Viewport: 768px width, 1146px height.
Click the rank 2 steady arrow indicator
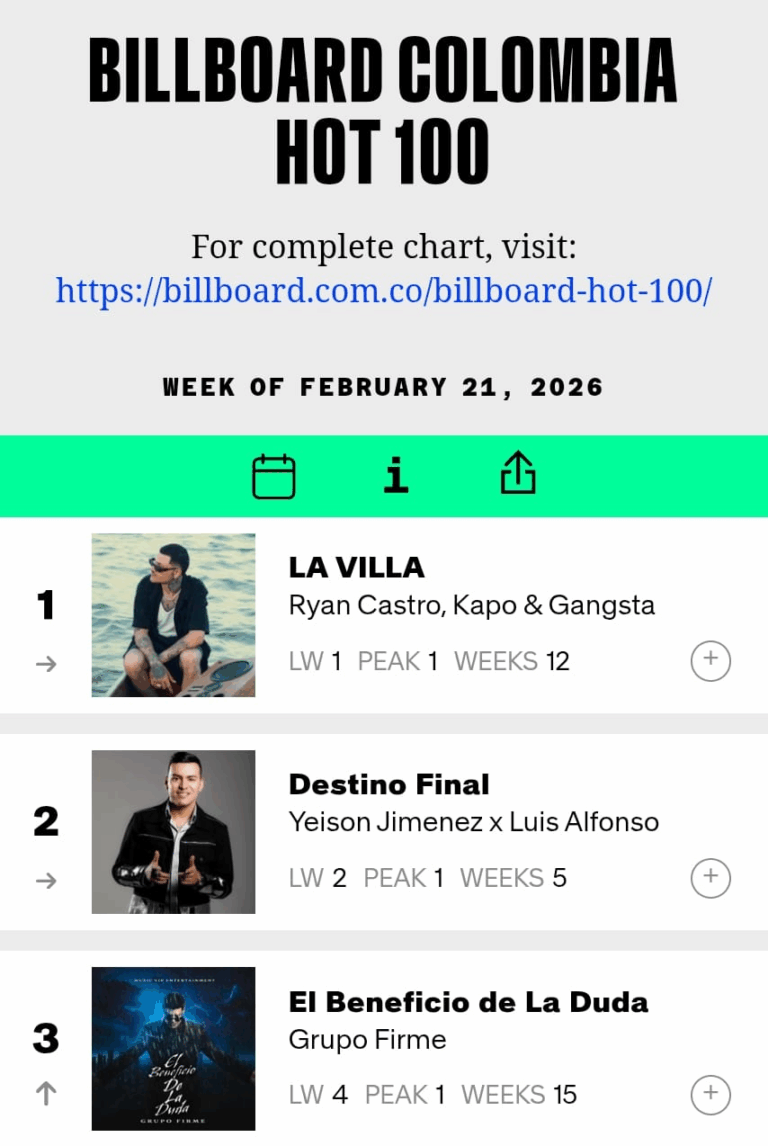(46, 880)
